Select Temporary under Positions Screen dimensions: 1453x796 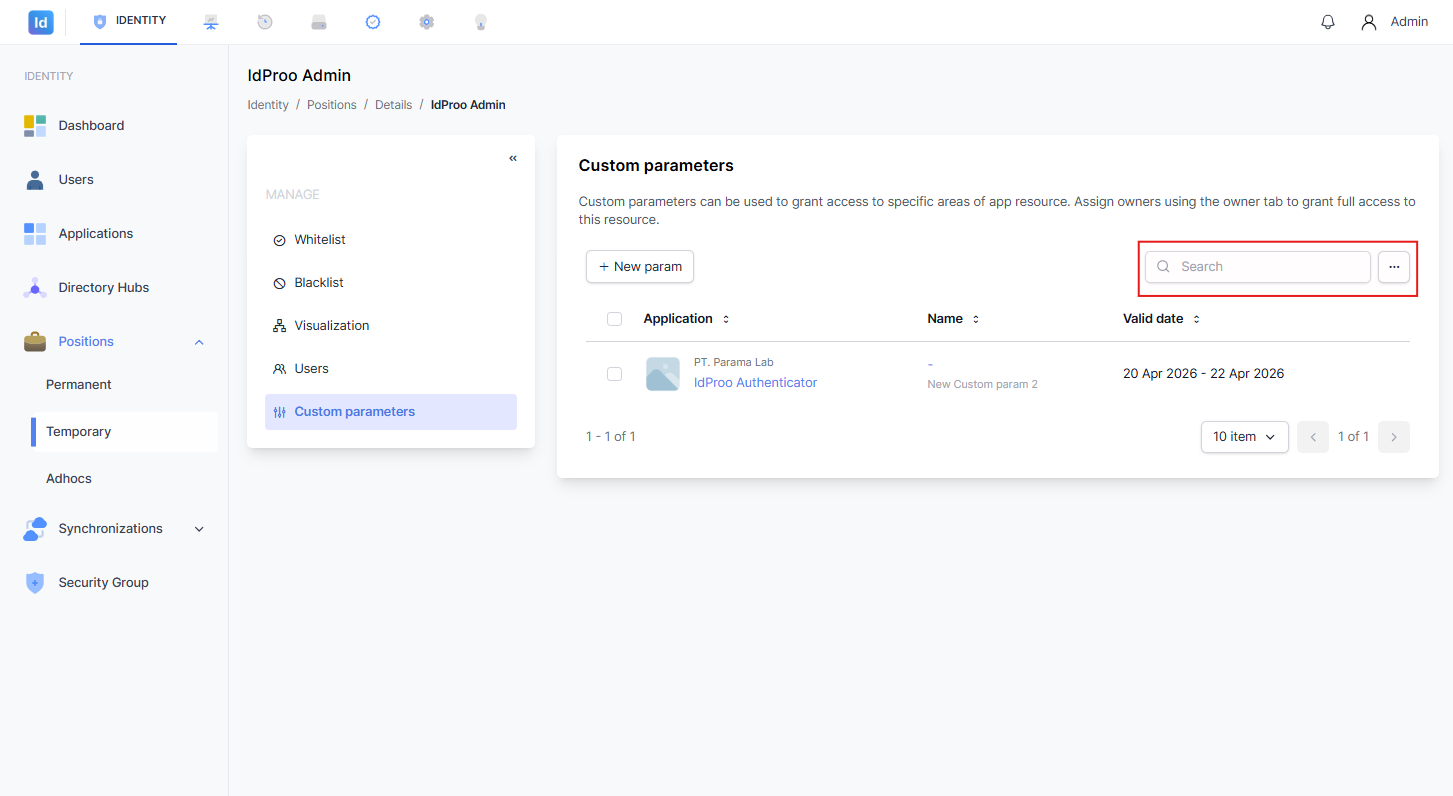124,432
